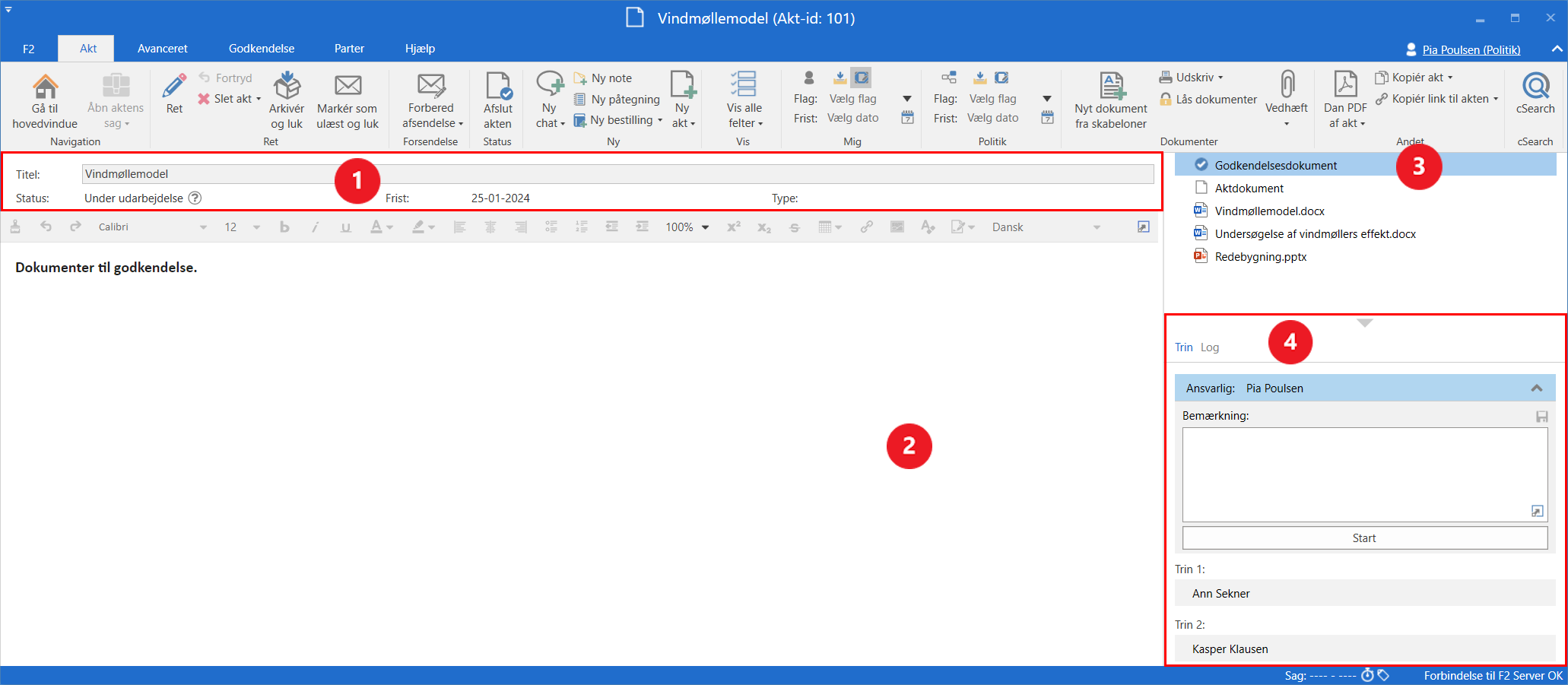Open cSearch from the ribbon
The height and width of the screenshot is (685, 1568).
point(1535,87)
